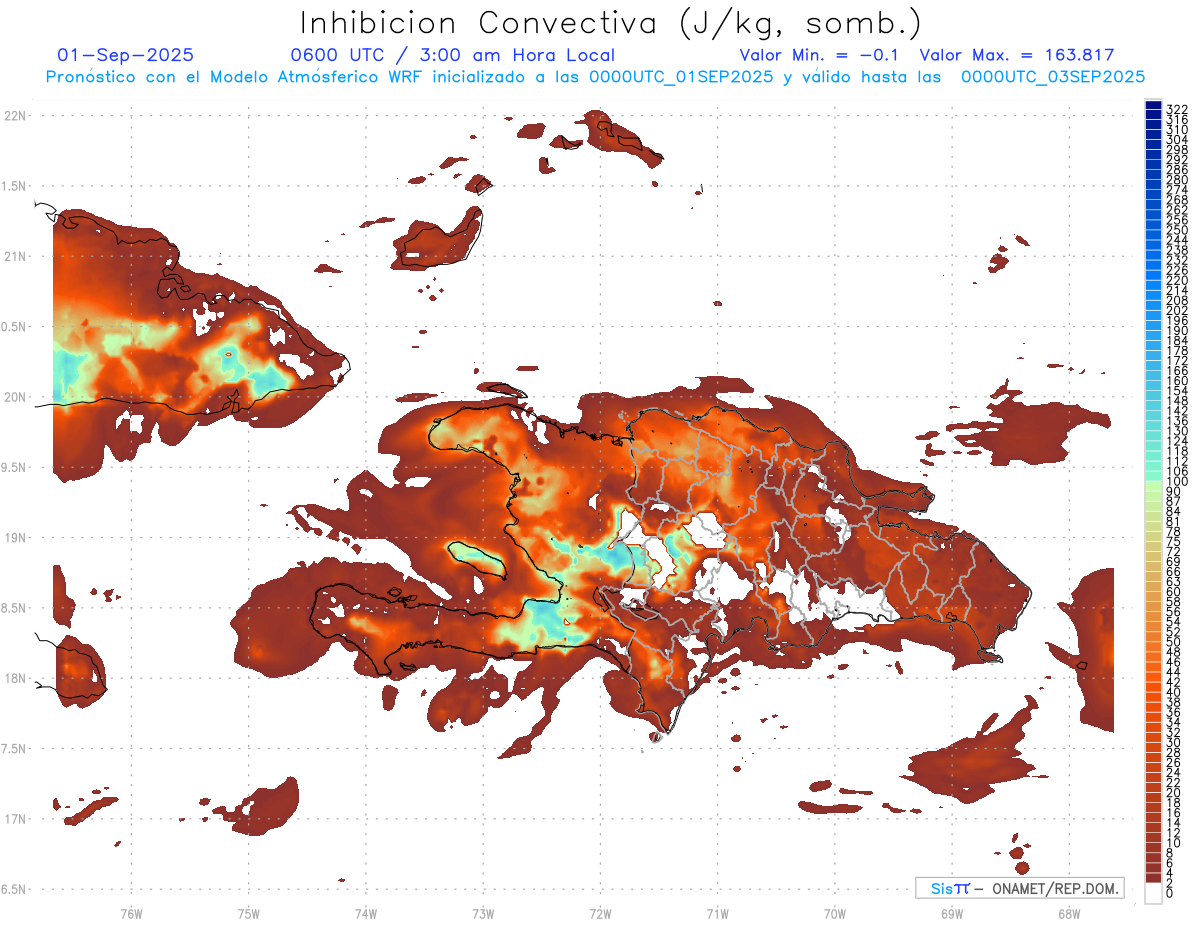Select the 'Valor Max. = 163.817' readout
Viewport: 1200px width, 927px height.
click(x=1017, y=56)
